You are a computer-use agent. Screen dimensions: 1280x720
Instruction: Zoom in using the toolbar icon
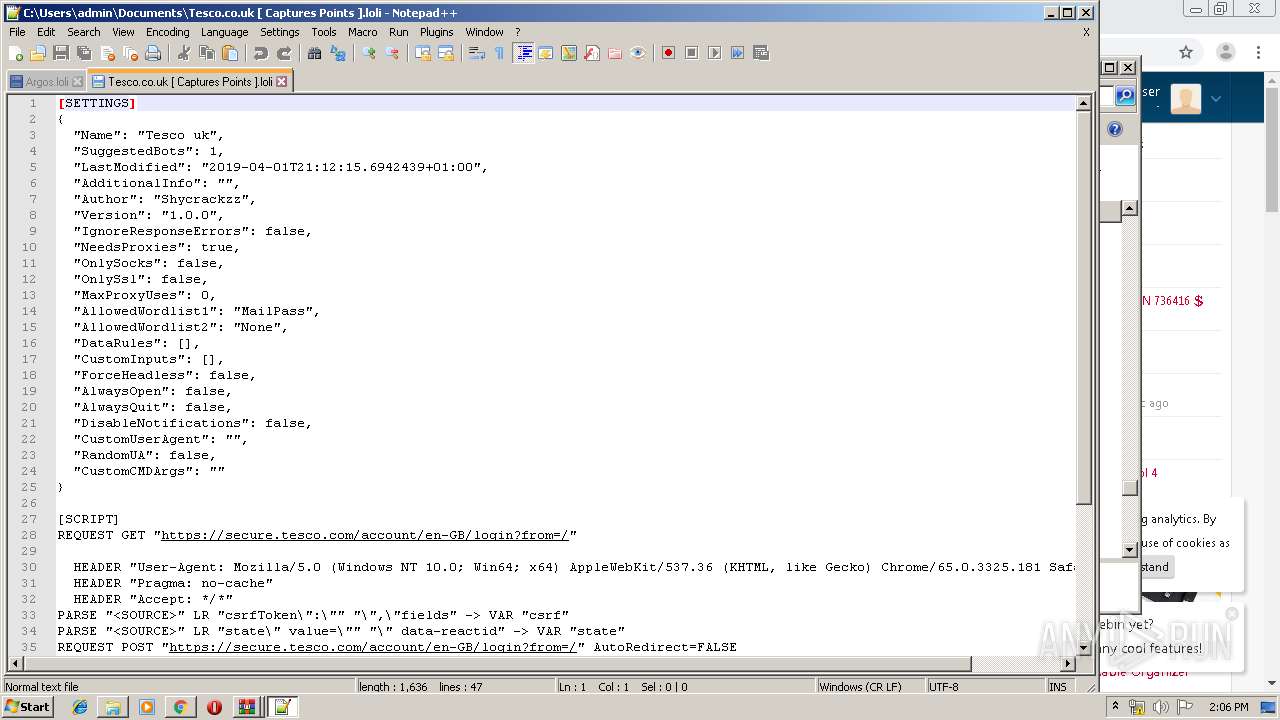click(x=369, y=53)
